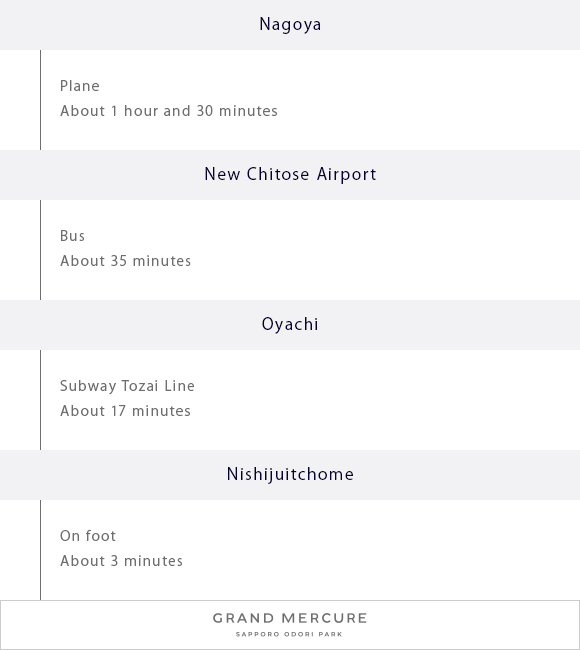Select the On foot label
The image size is (580, 650).
[88, 536]
